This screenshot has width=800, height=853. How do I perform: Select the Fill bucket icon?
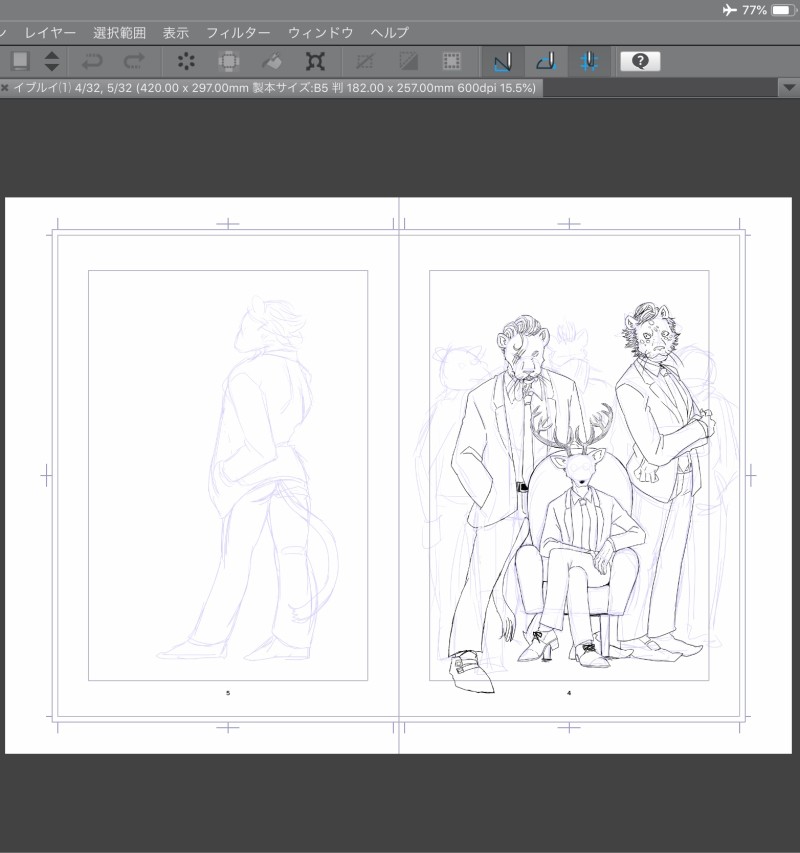[272, 61]
